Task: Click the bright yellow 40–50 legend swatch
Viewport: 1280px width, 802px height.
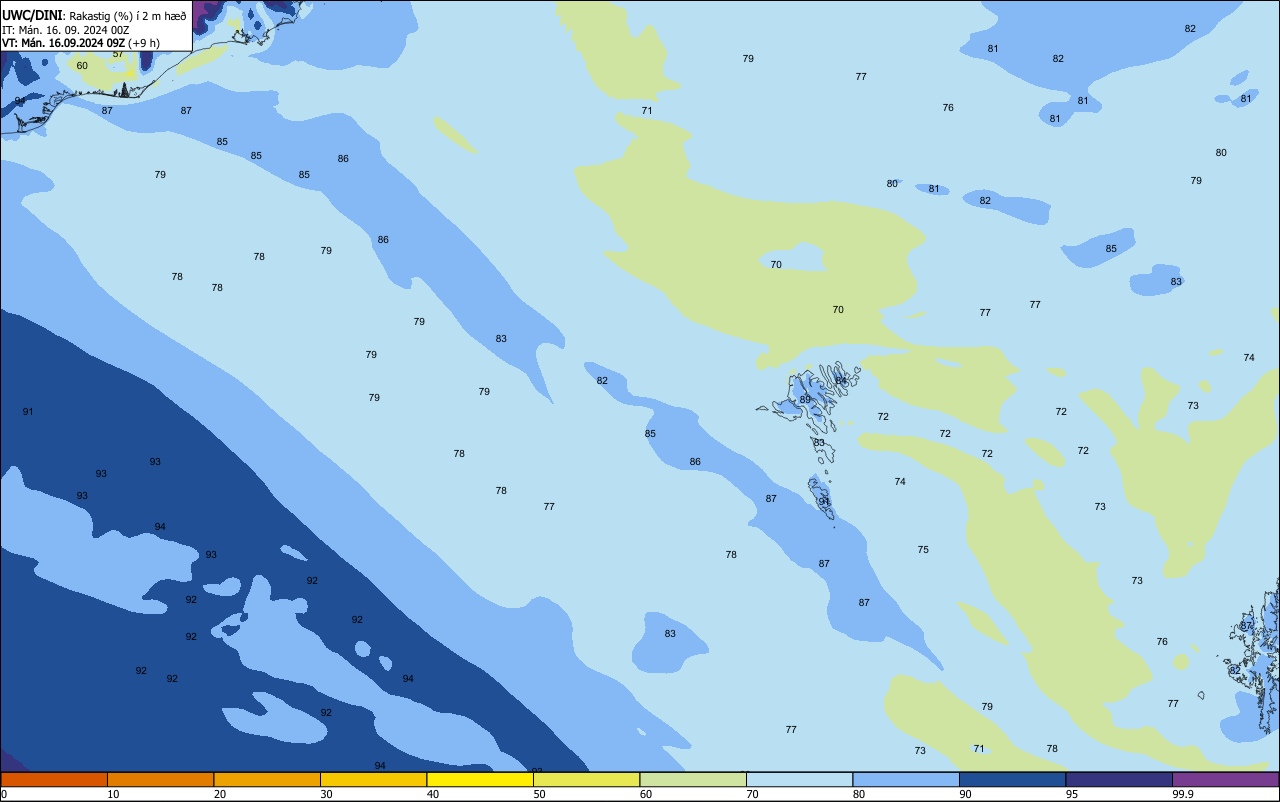Action: 480,779
